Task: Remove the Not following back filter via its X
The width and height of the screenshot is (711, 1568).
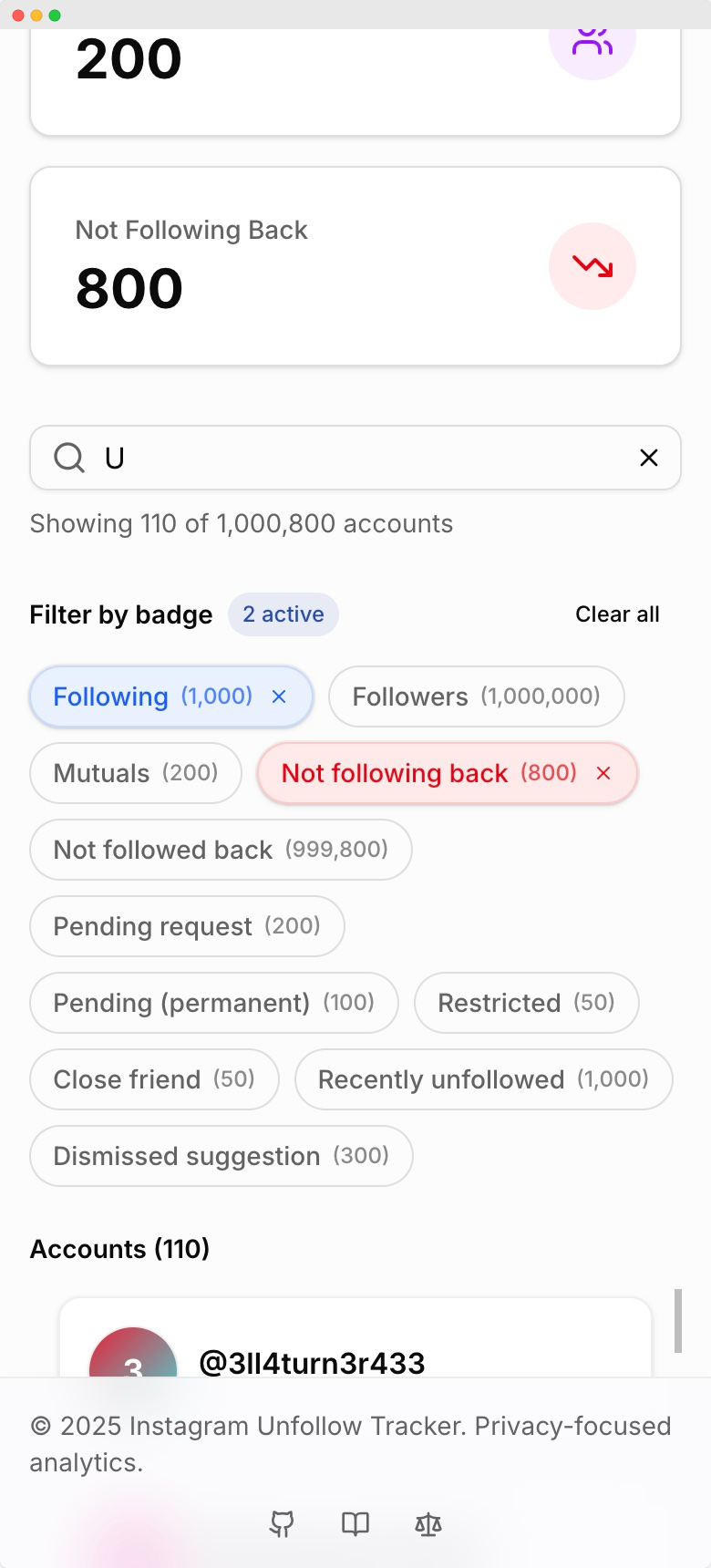Action: [603, 773]
